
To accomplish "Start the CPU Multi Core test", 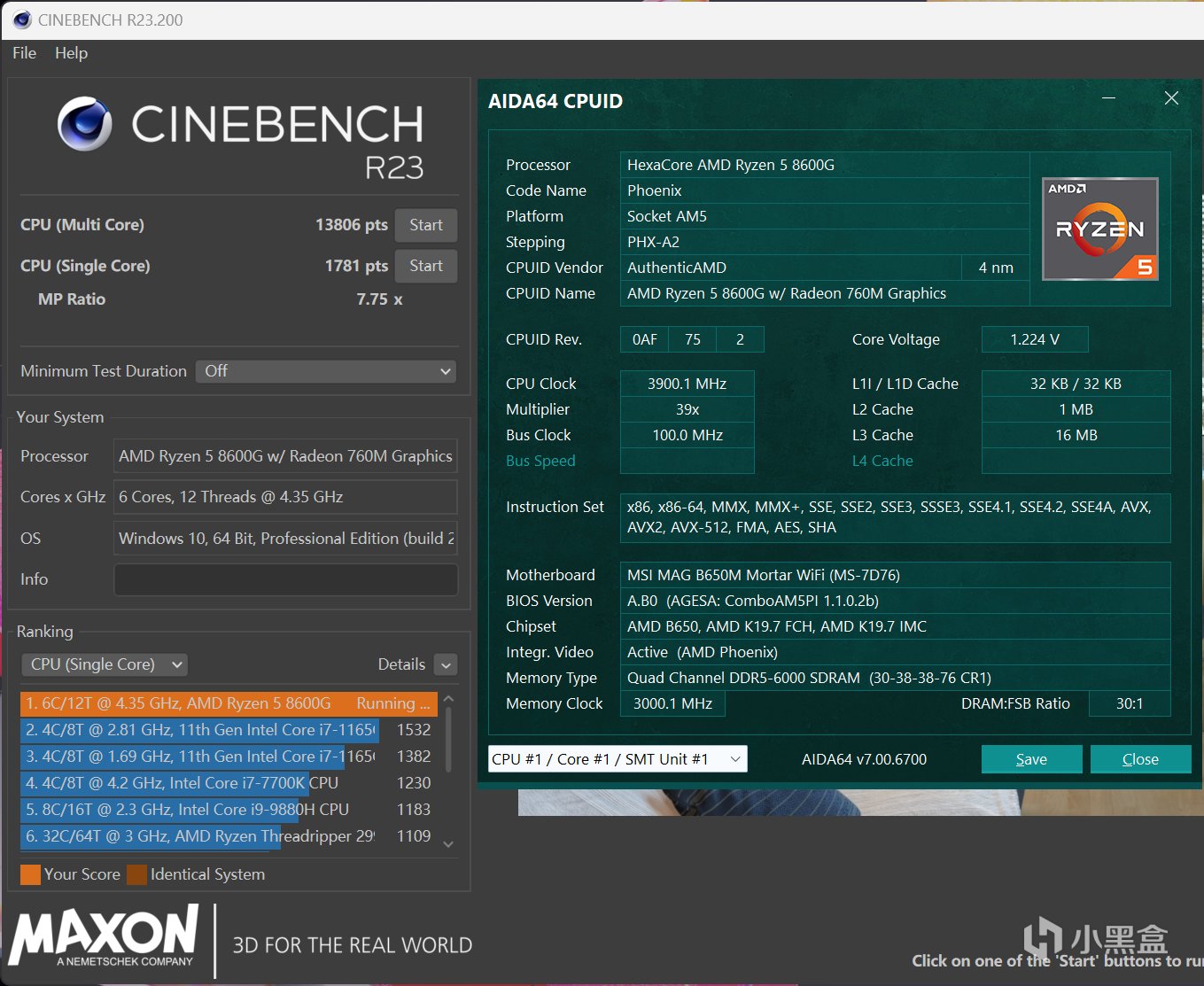I will coord(425,225).
